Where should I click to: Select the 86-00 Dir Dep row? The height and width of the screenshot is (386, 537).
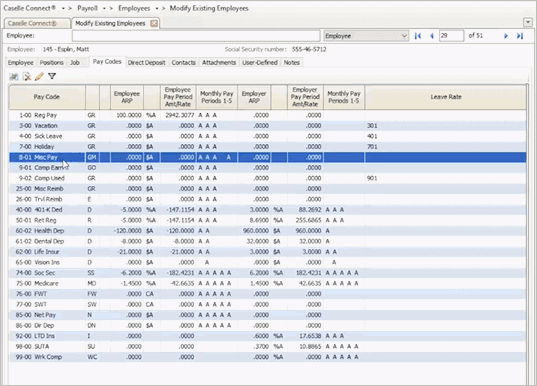click(x=267, y=325)
